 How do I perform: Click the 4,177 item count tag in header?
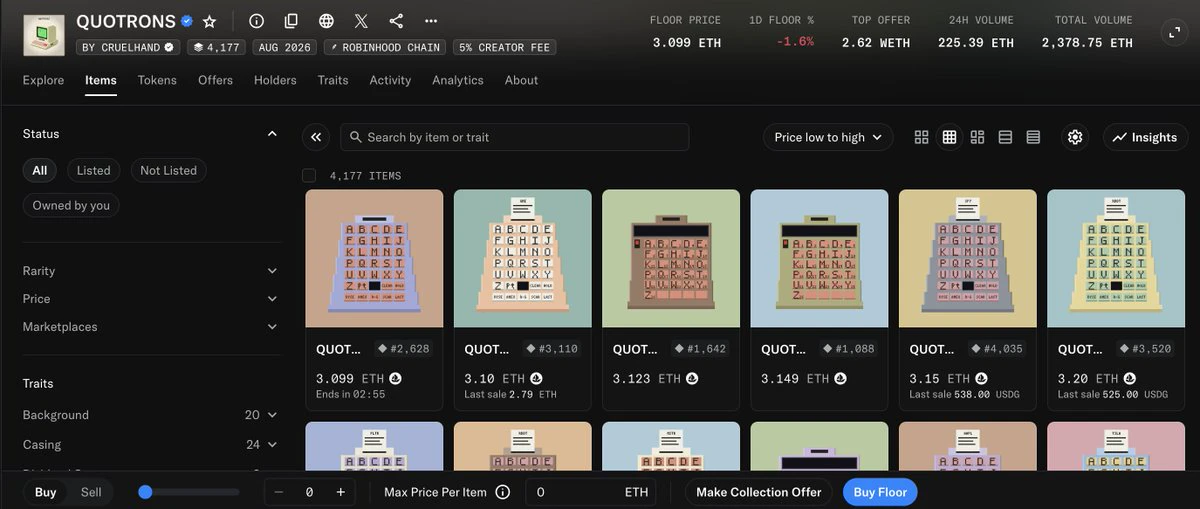(x=215, y=47)
